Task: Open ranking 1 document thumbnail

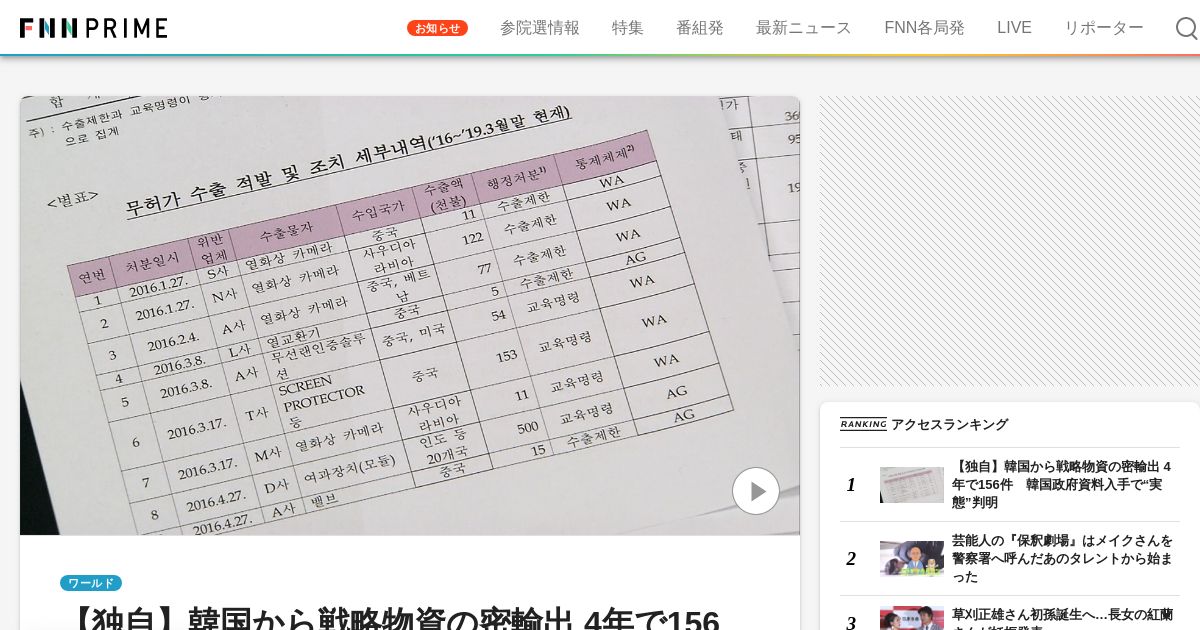Action: point(912,485)
